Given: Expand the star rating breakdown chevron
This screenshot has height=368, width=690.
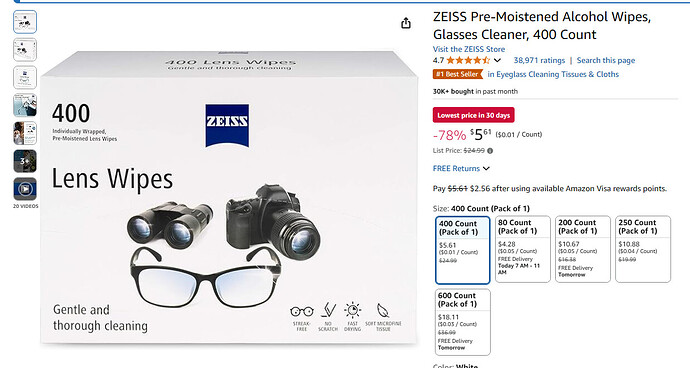Looking at the screenshot, I should tap(497, 60).
